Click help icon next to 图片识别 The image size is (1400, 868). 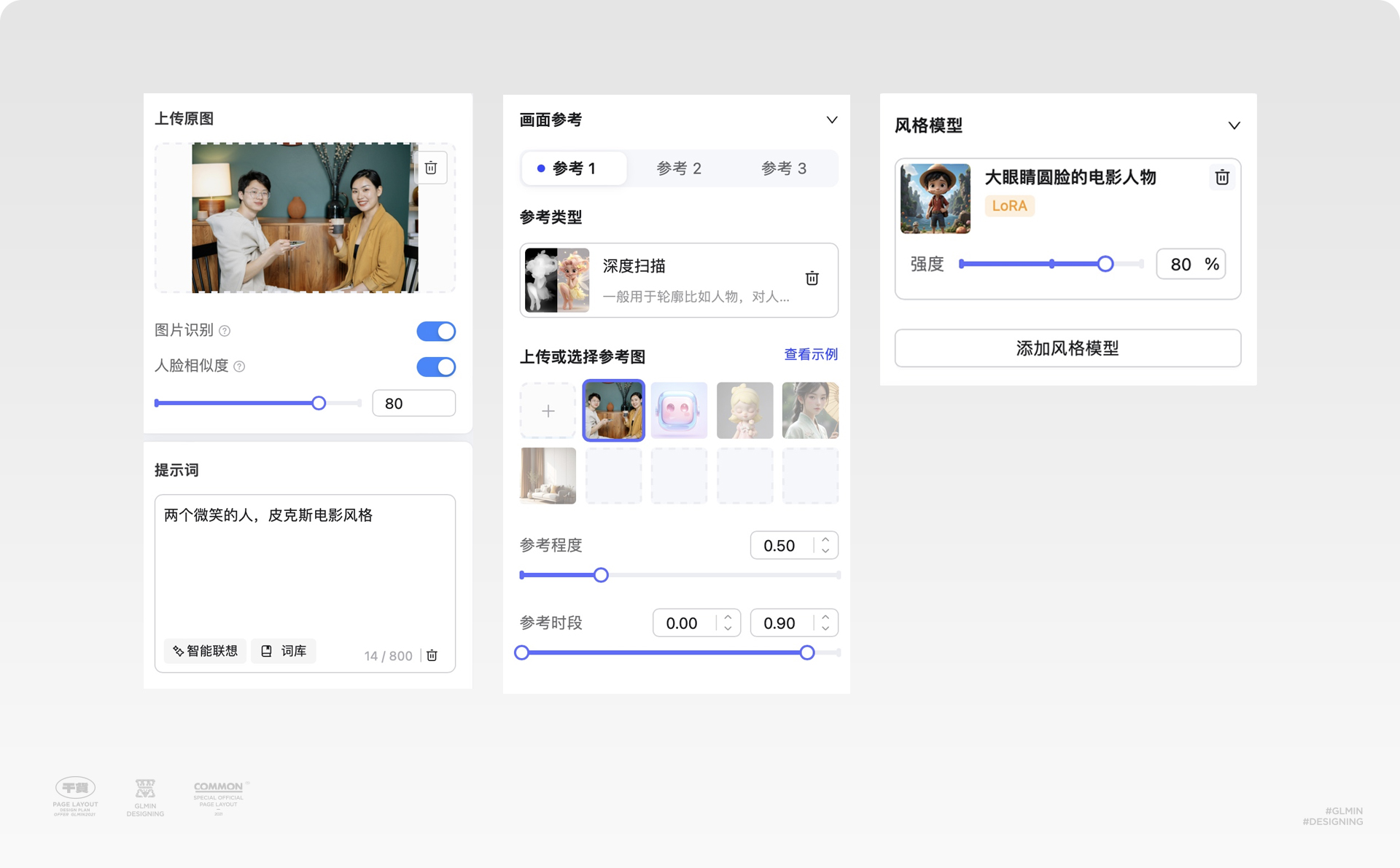tap(225, 331)
